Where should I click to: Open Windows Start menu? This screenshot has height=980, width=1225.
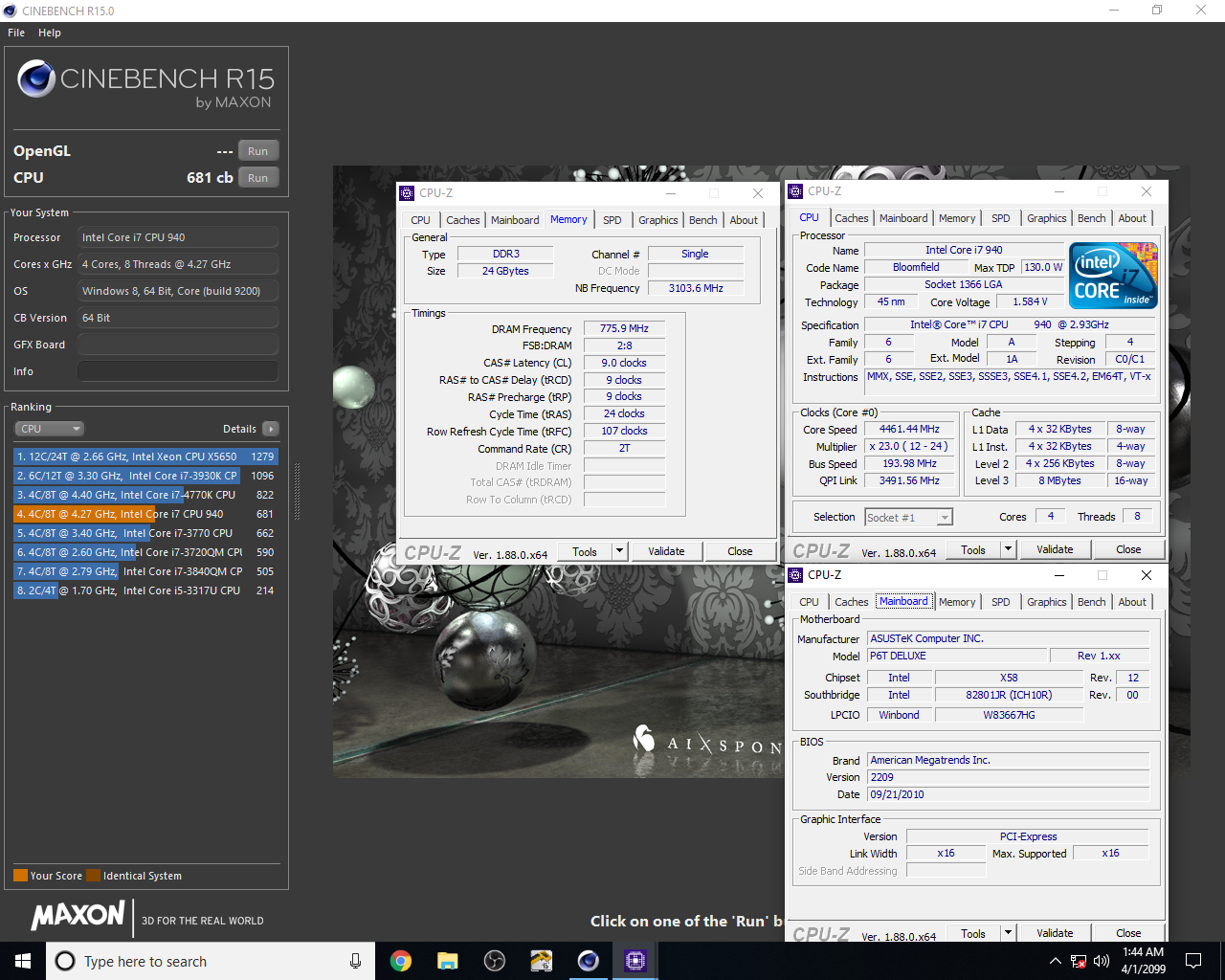[23, 961]
